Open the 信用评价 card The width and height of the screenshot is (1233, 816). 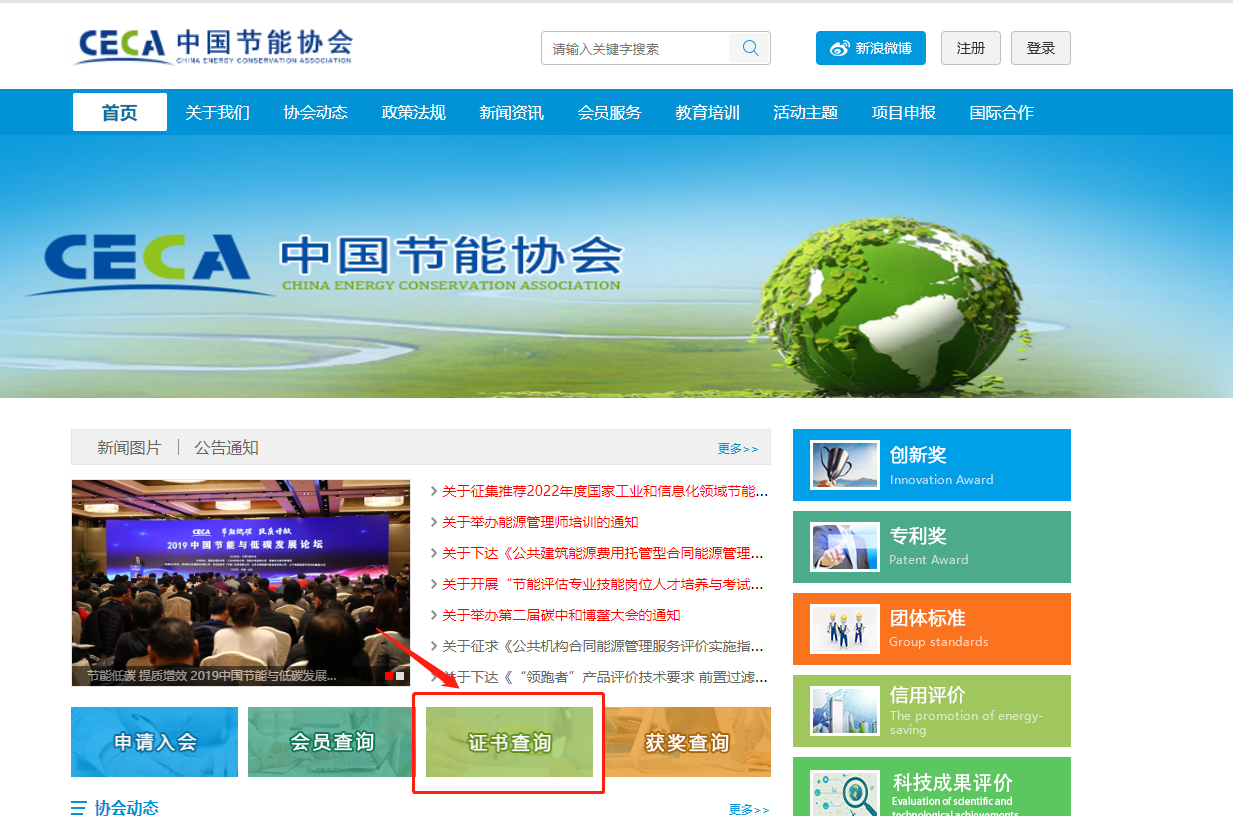point(932,711)
